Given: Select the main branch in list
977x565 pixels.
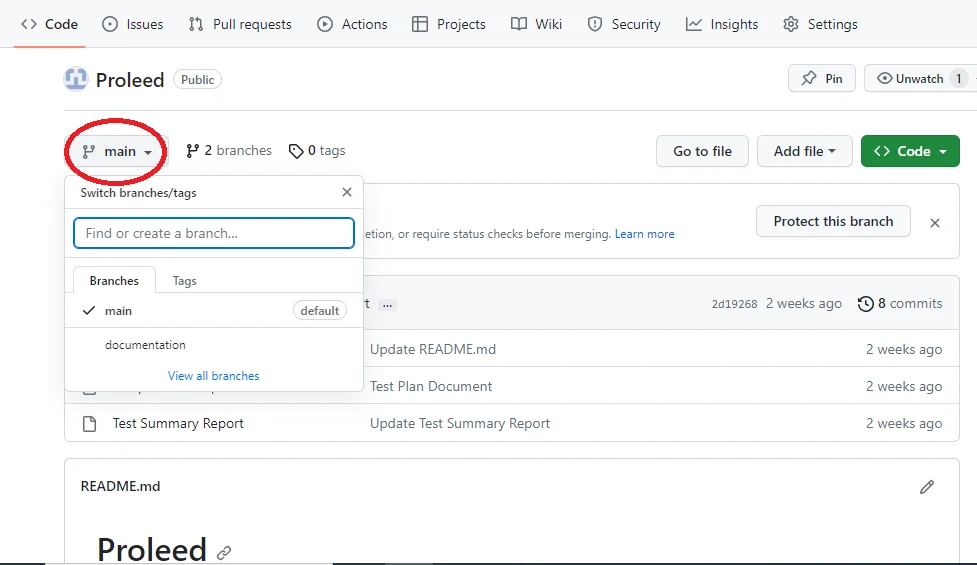Looking at the screenshot, I should pos(214,310).
